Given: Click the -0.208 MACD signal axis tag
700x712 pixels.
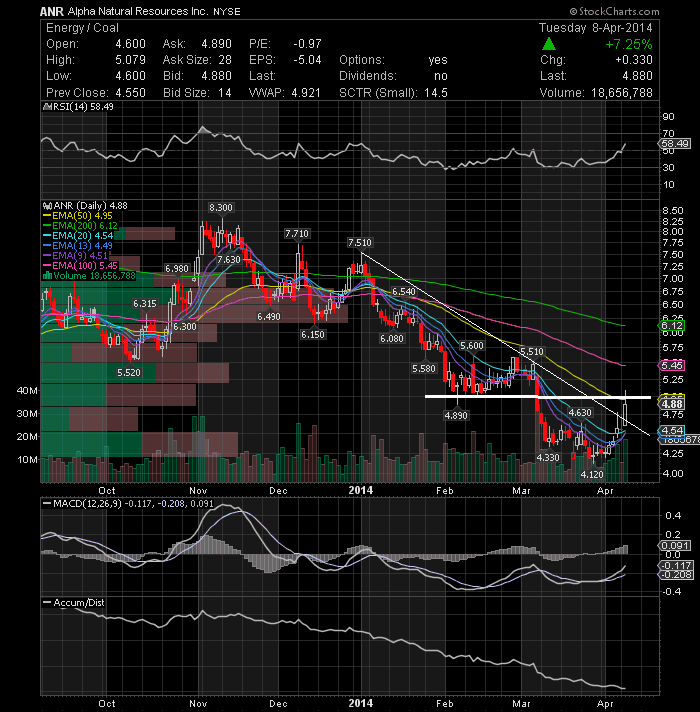Looking at the screenshot, I should pyautogui.click(x=676, y=575).
